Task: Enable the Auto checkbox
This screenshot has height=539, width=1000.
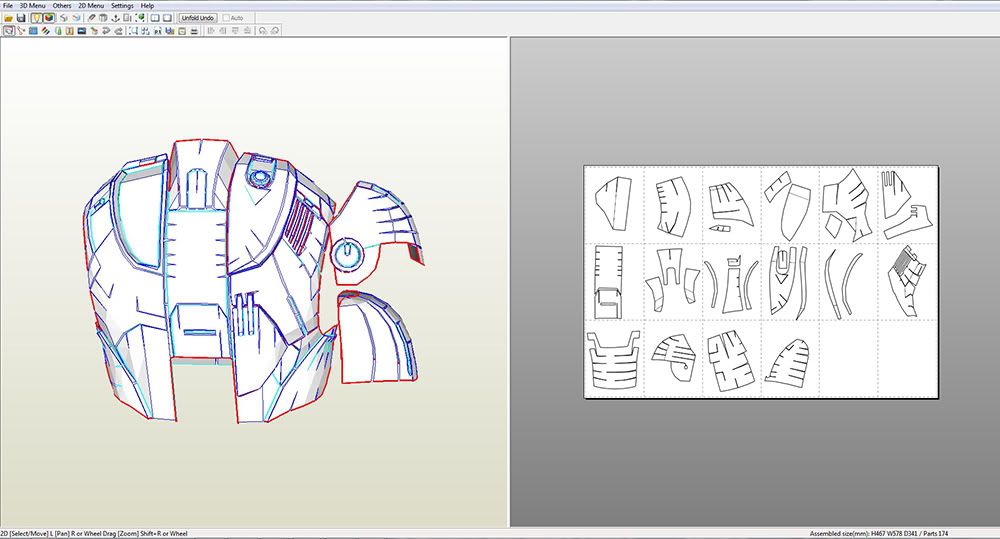Action: click(226, 18)
